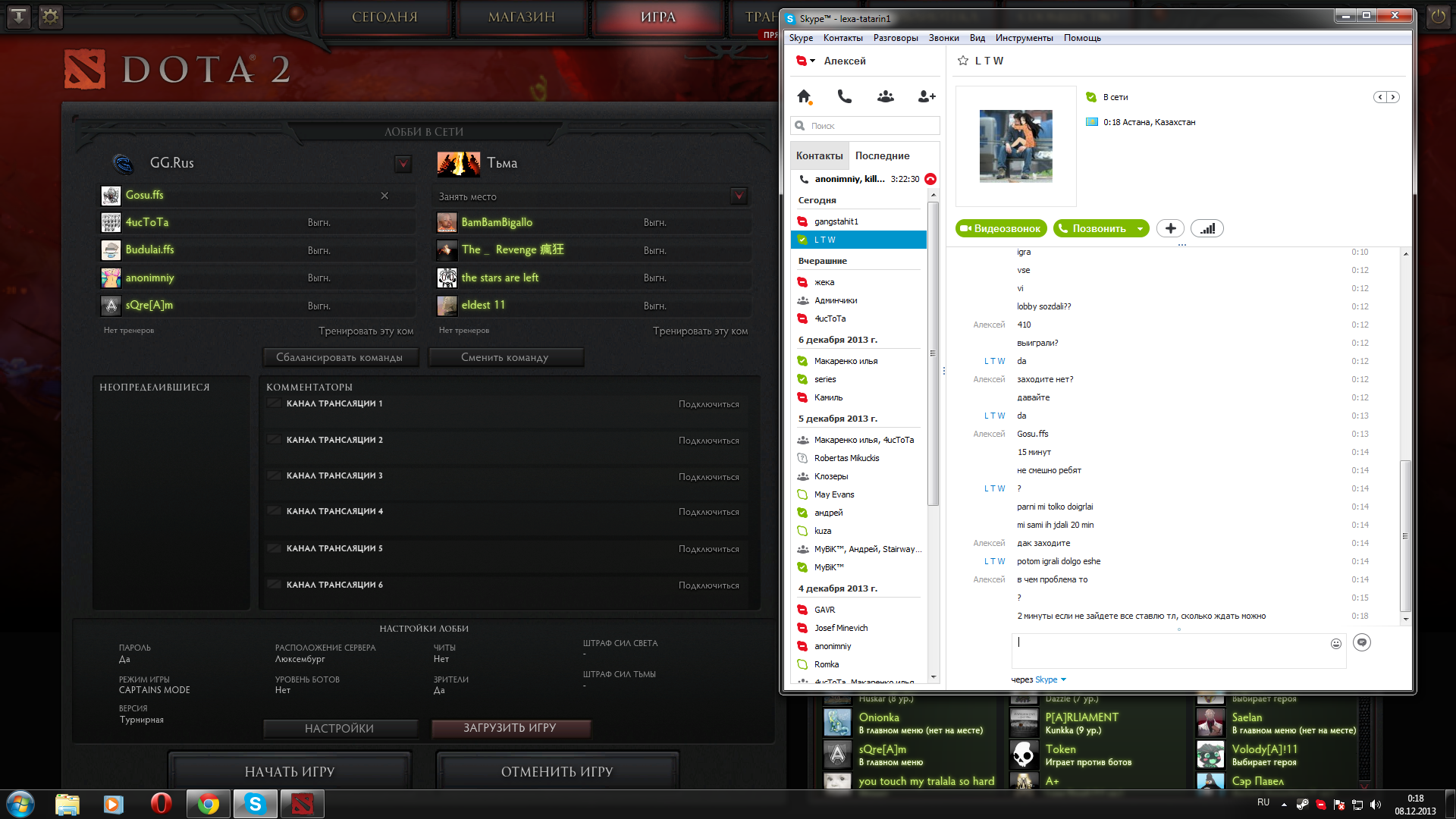
Task: Click profile panel next arrow
Action: pyautogui.click(x=1393, y=97)
